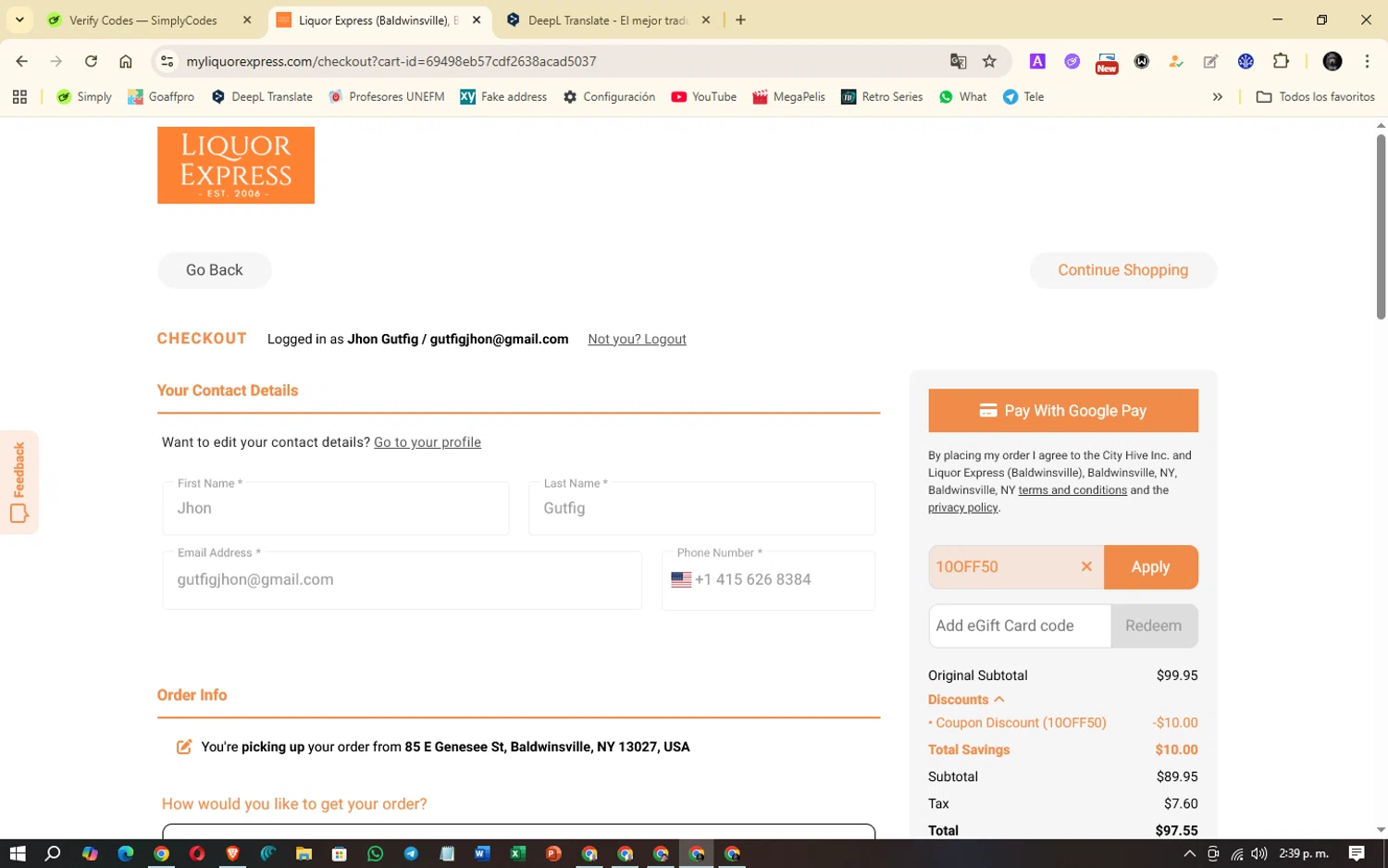Follow the Go to your profile link
Image resolution: width=1388 pixels, height=868 pixels.
[x=428, y=442]
